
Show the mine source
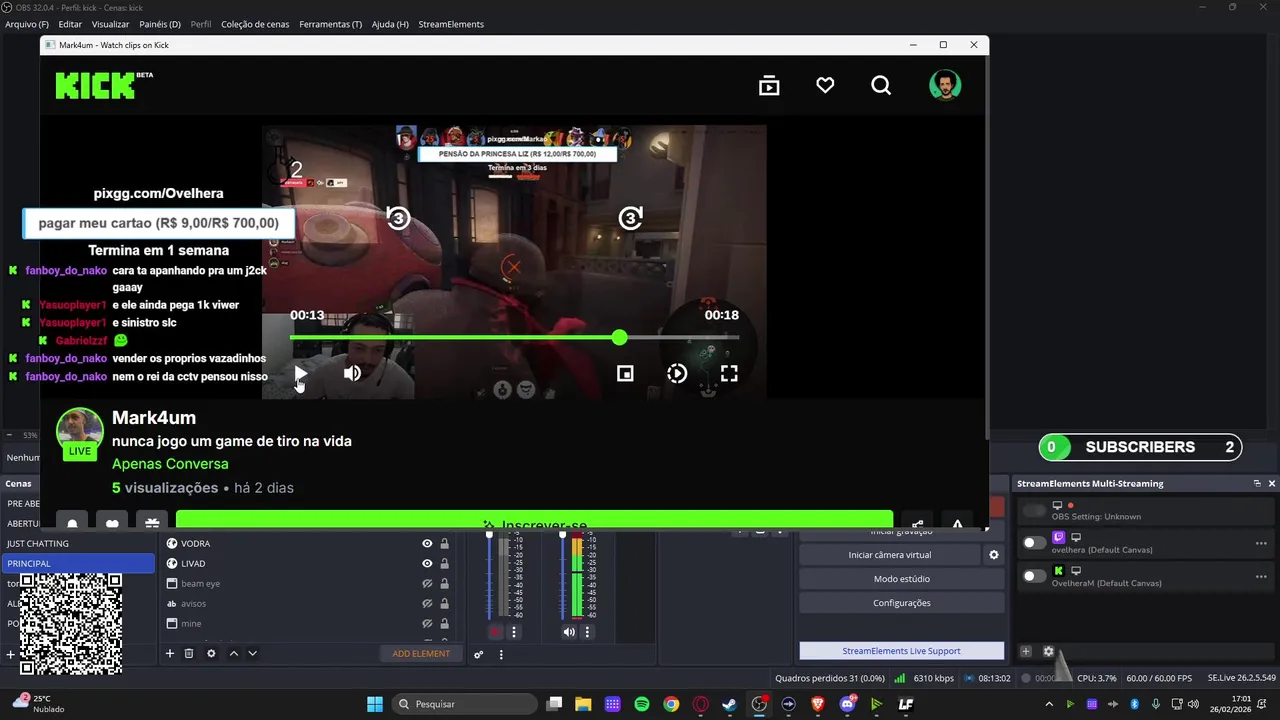click(427, 623)
